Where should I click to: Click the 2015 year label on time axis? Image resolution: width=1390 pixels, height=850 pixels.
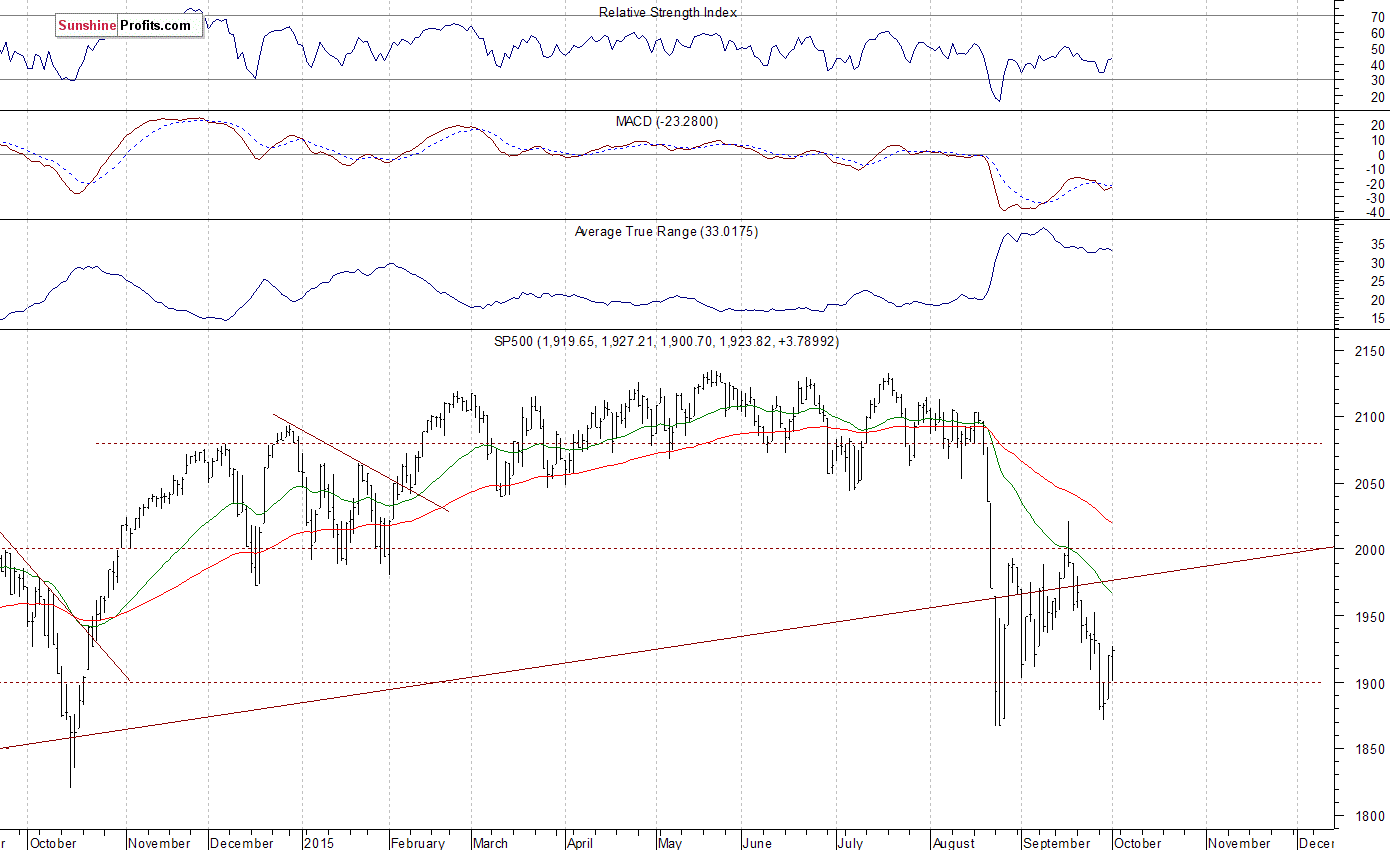pos(319,843)
